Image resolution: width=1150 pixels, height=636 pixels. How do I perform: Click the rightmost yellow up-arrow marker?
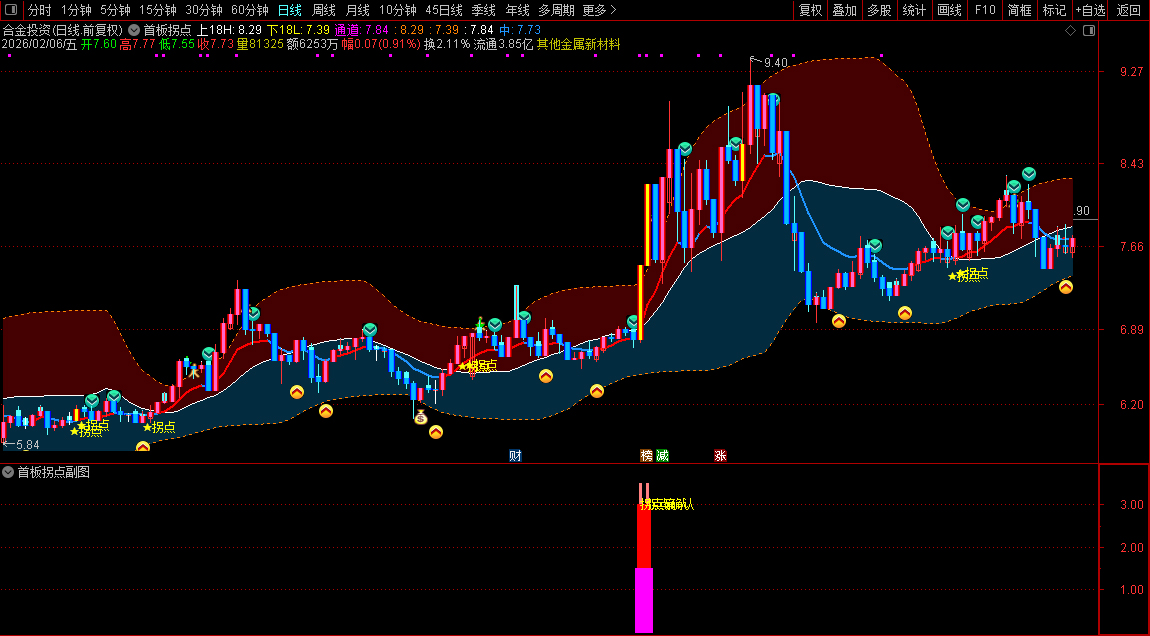pyautogui.click(x=1066, y=287)
